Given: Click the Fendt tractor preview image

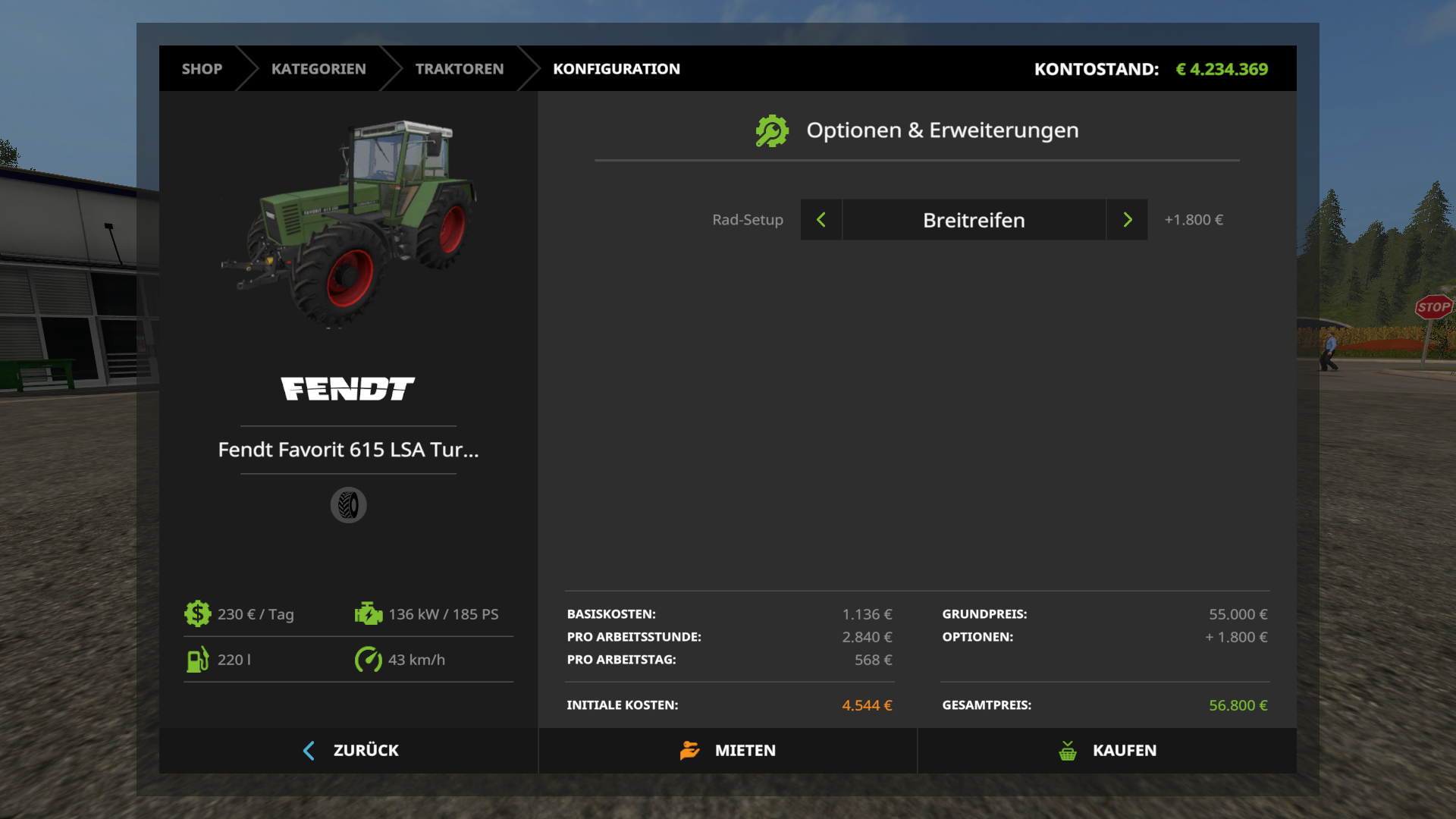Looking at the screenshot, I should click(x=349, y=224).
